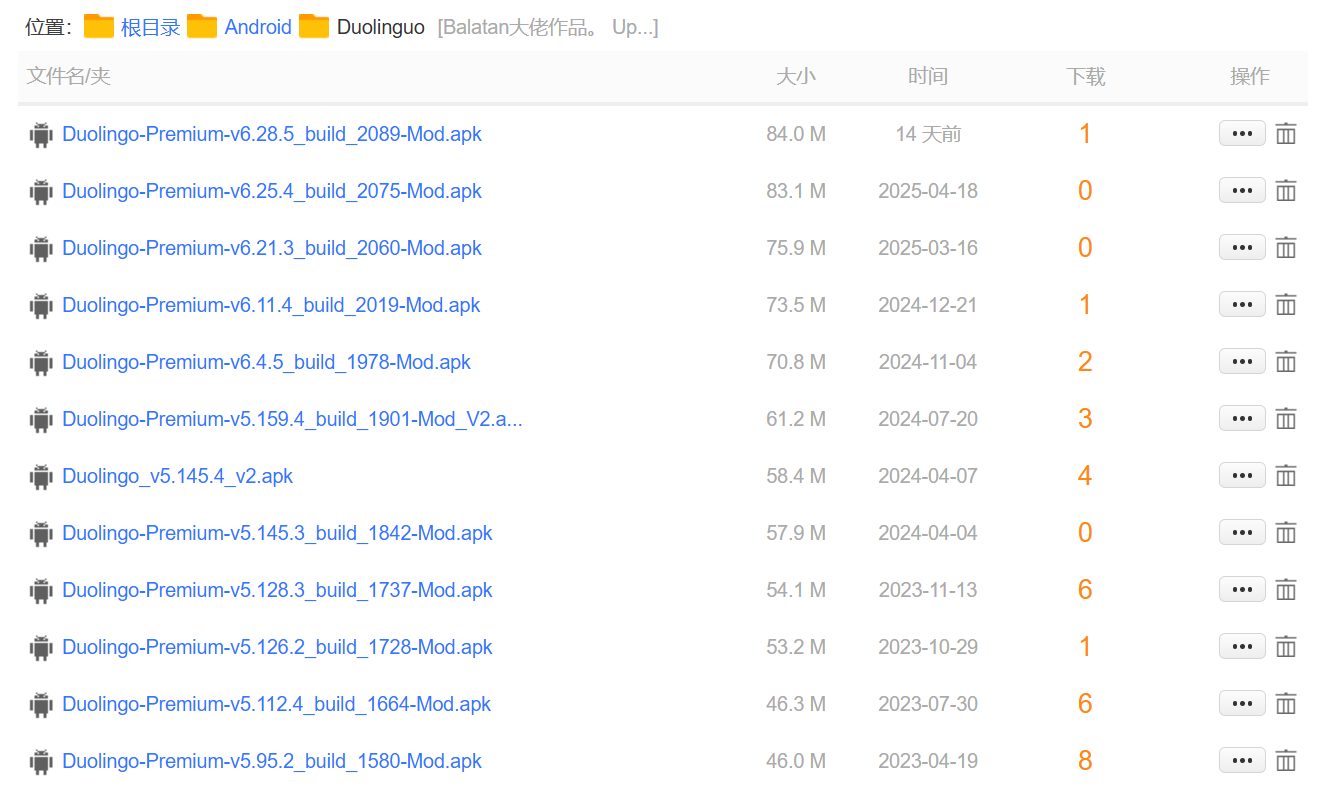Open Duolingo-Premium-v5.95.2_build_1580-Mod.apk link
The image size is (1344, 786).
[272, 761]
